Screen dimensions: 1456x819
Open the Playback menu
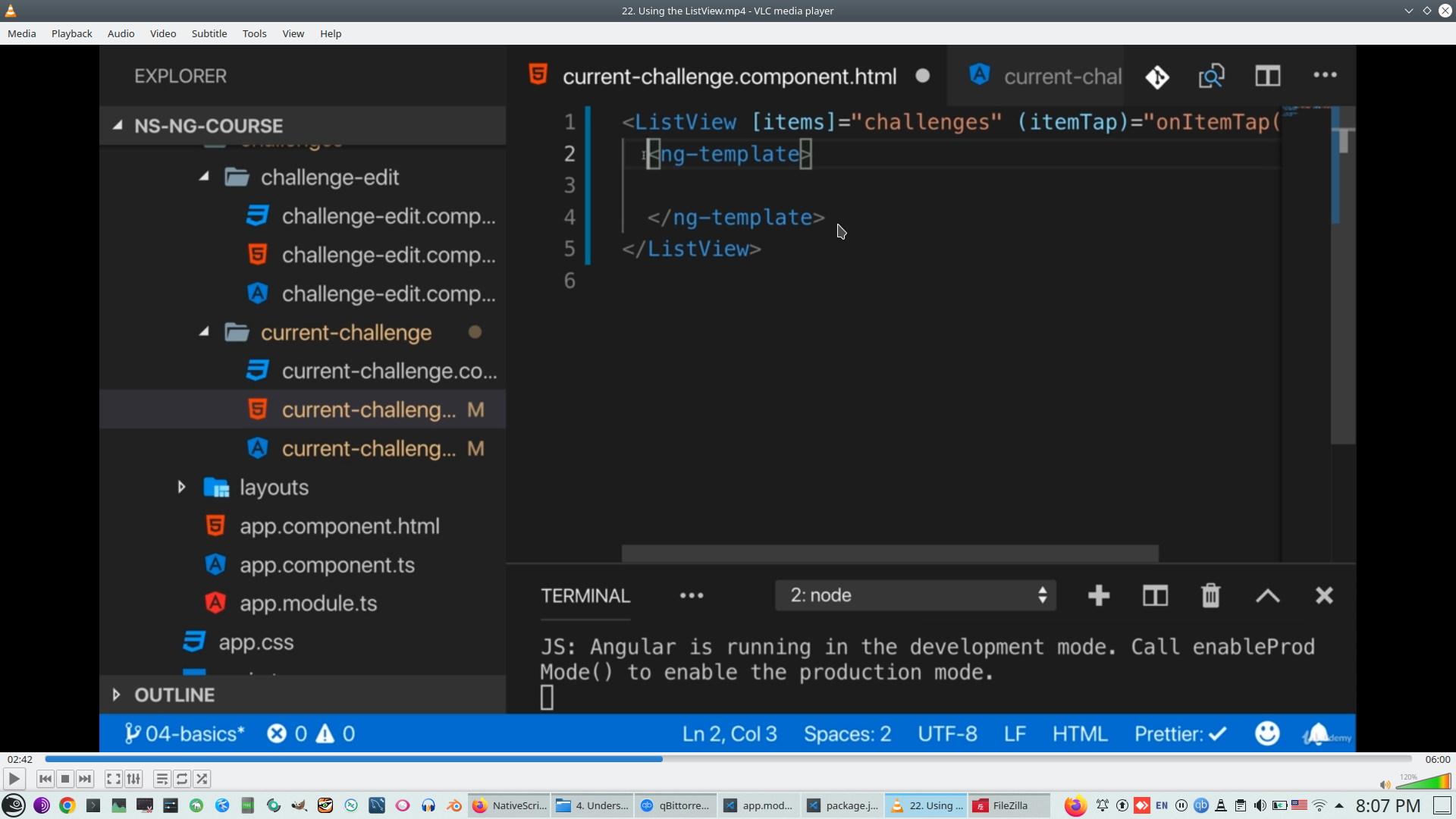(x=71, y=33)
